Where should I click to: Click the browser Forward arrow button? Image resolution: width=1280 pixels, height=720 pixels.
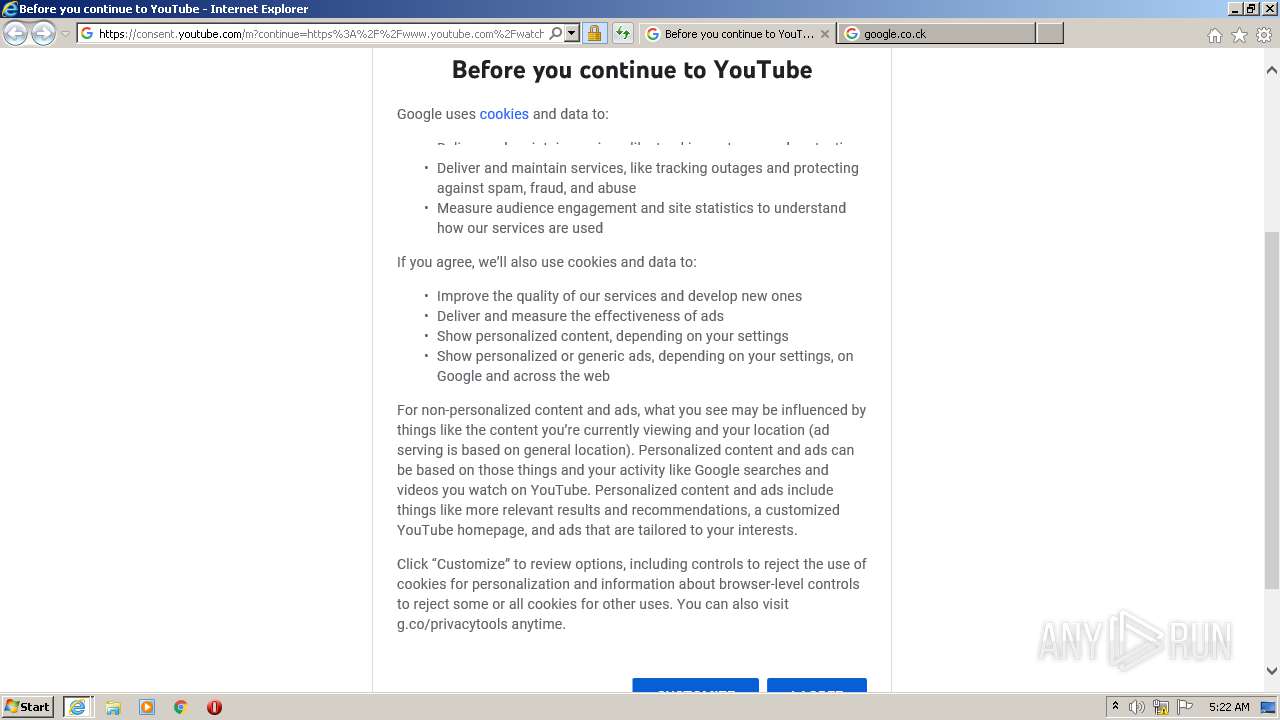tap(43, 34)
